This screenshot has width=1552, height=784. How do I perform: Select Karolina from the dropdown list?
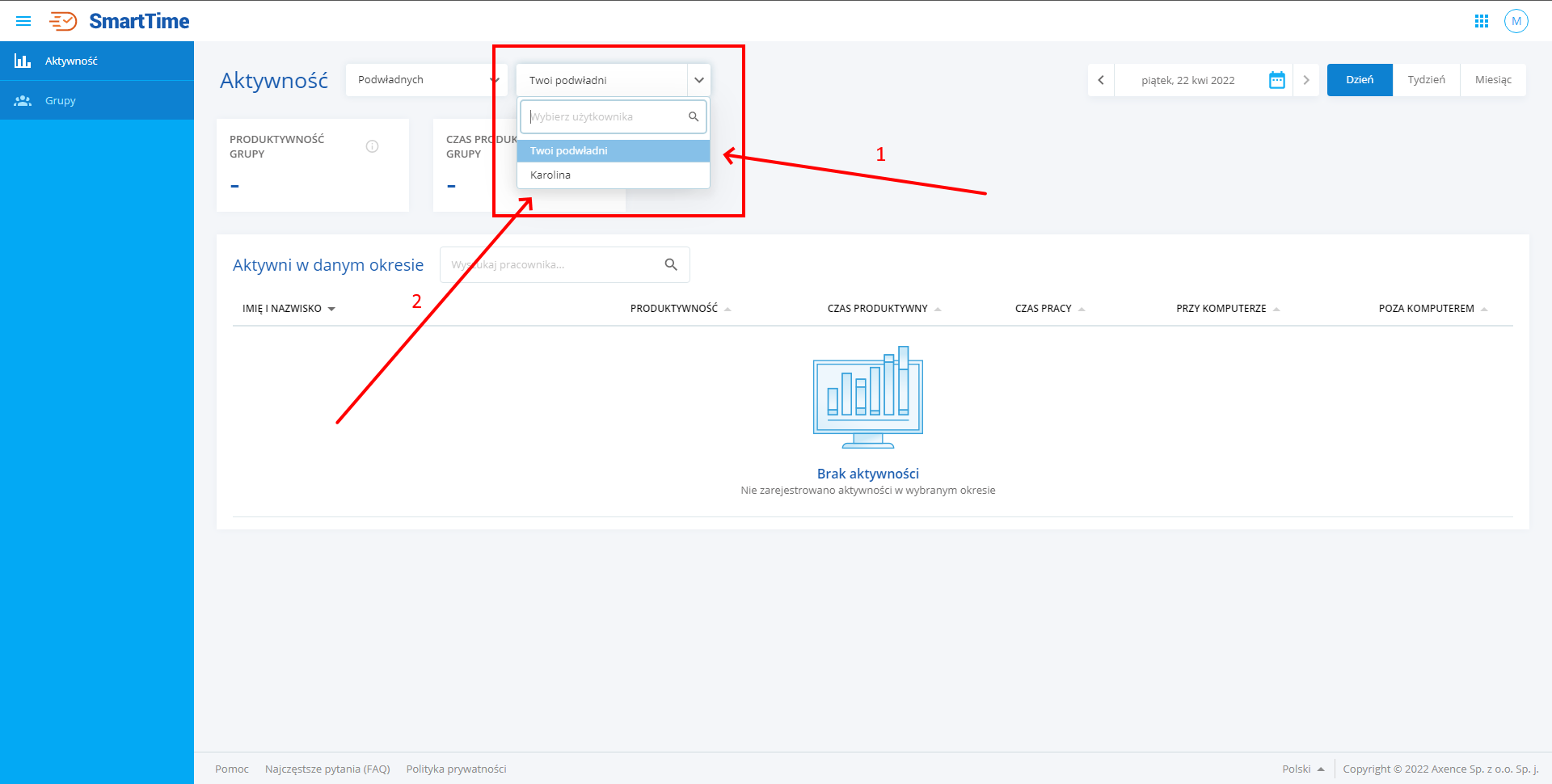point(550,175)
